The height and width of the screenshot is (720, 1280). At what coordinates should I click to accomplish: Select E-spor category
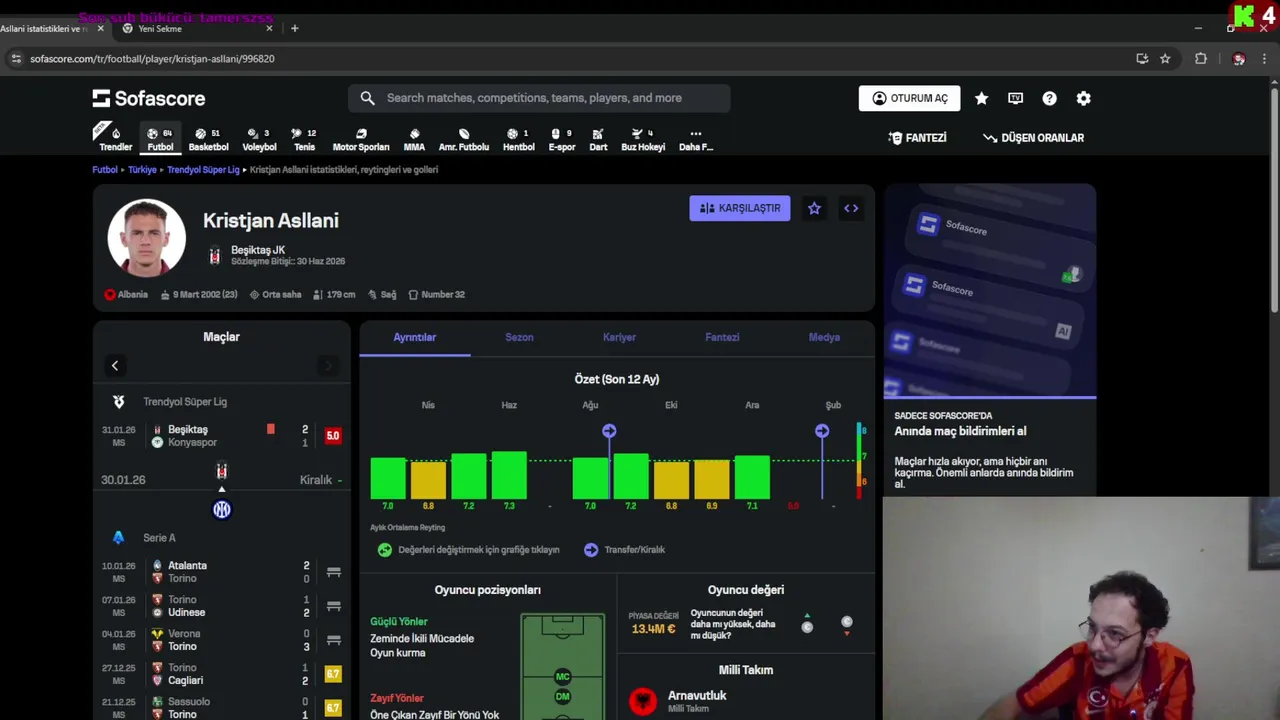(562, 139)
